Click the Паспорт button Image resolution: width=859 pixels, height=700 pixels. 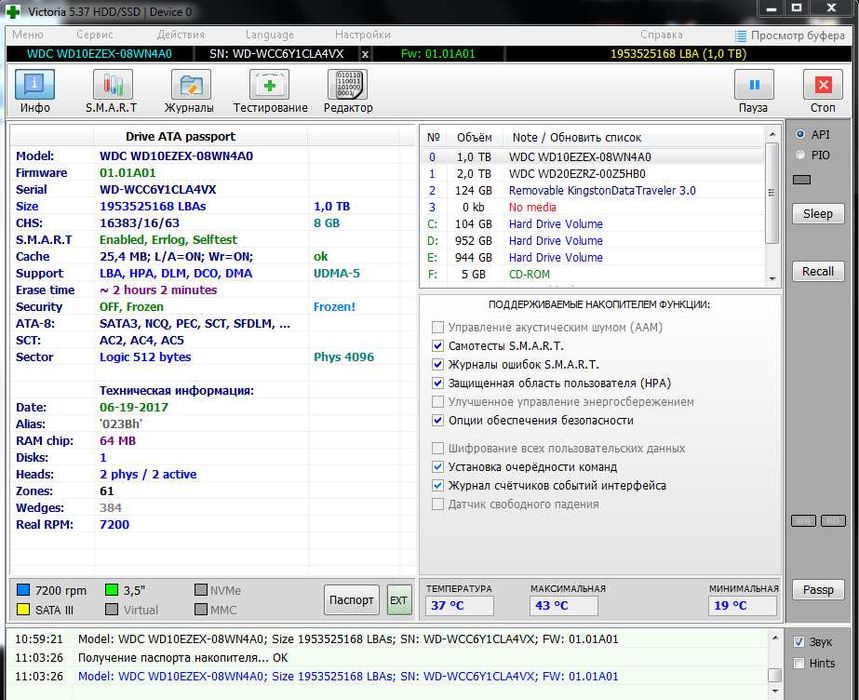point(351,600)
